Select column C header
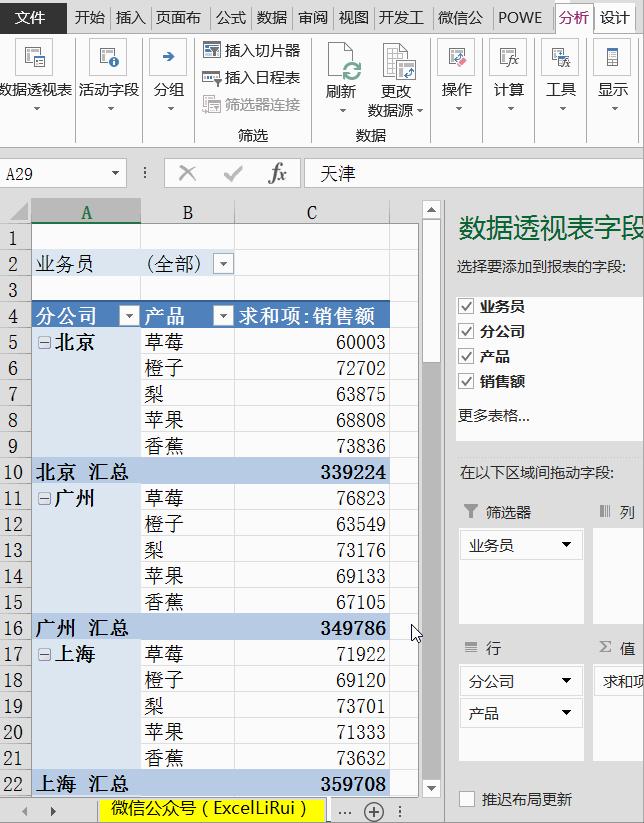 tap(312, 212)
